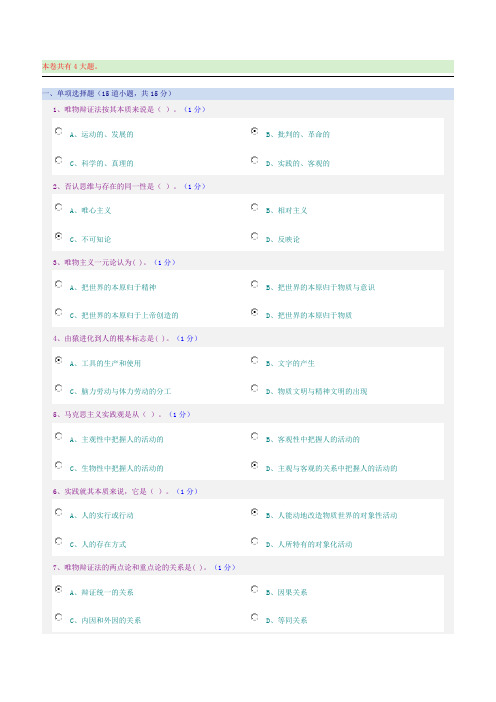Choose 等同关系 option in question 7
Image resolution: width=496 pixels, height=702 pixels.
pyautogui.click(x=255, y=617)
